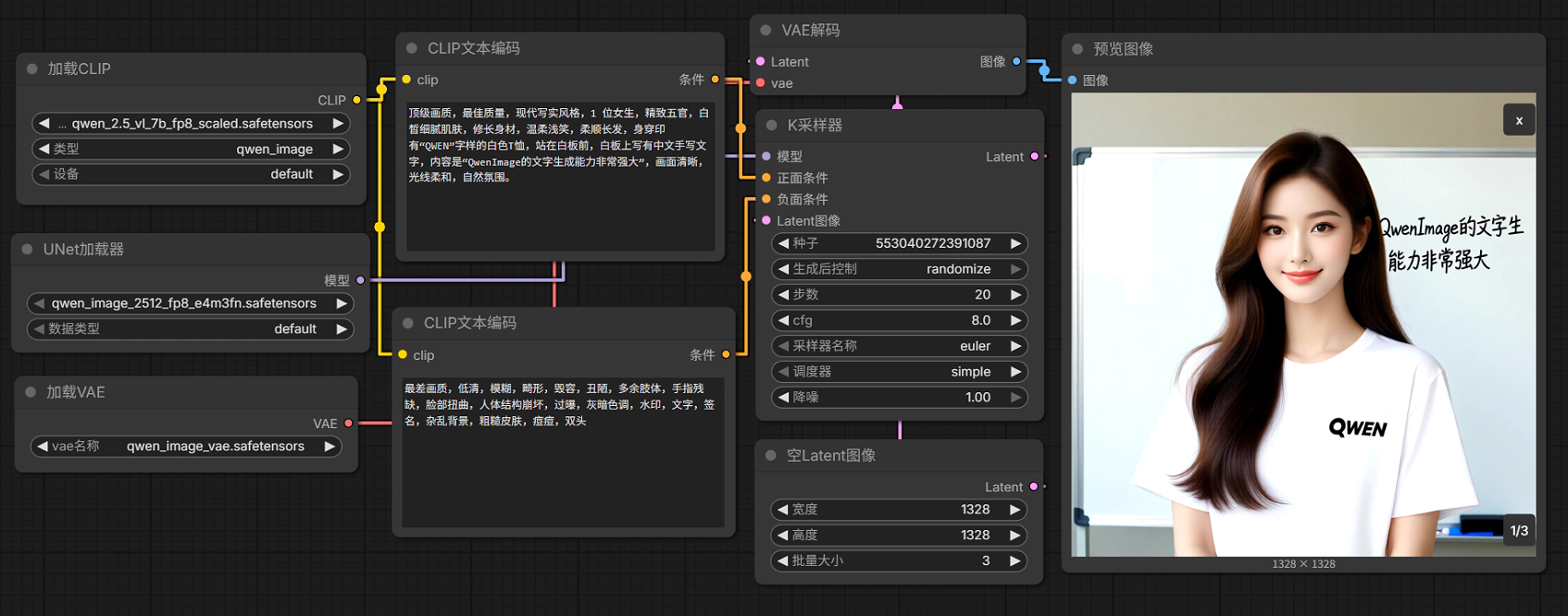Click the 步数 value 20 field
Image resolution: width=1568 pixels, height=616 pixels.
click(899, 294)
